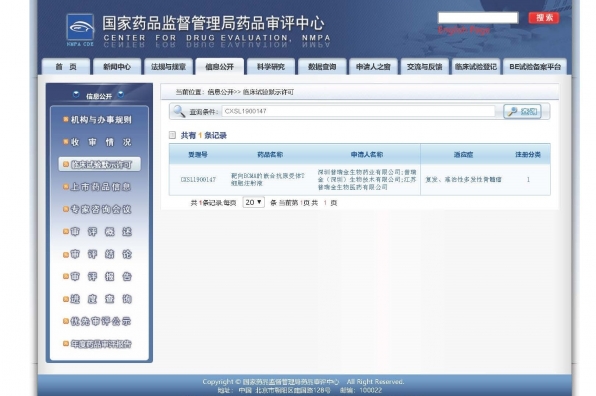Click the small list icon beside 共有1条记录
Image resolution: width=596 pixels, height=396 pixels.
point(172,135)
